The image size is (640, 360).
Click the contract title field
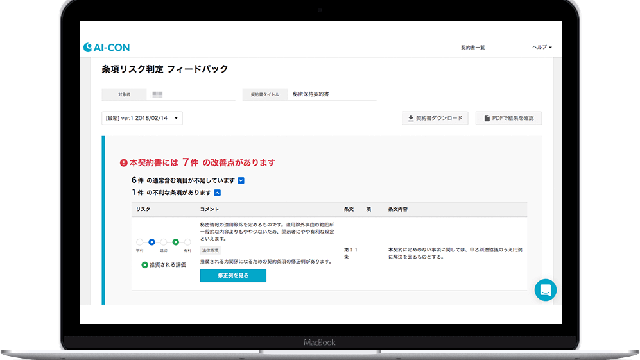(x=332, y=94)
